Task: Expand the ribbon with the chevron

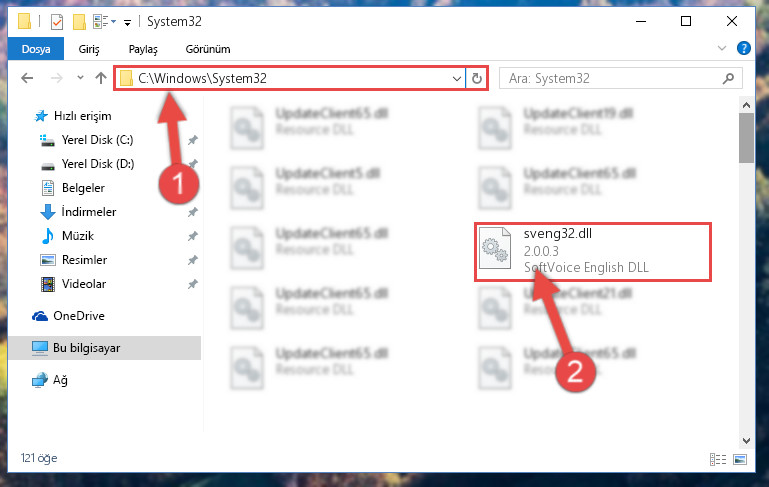Action: click(x=721, y=48)
